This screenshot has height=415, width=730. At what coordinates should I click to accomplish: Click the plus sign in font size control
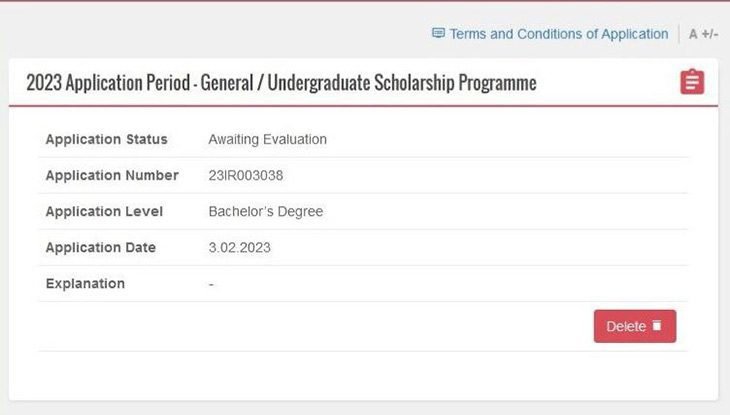pos(706,34)
